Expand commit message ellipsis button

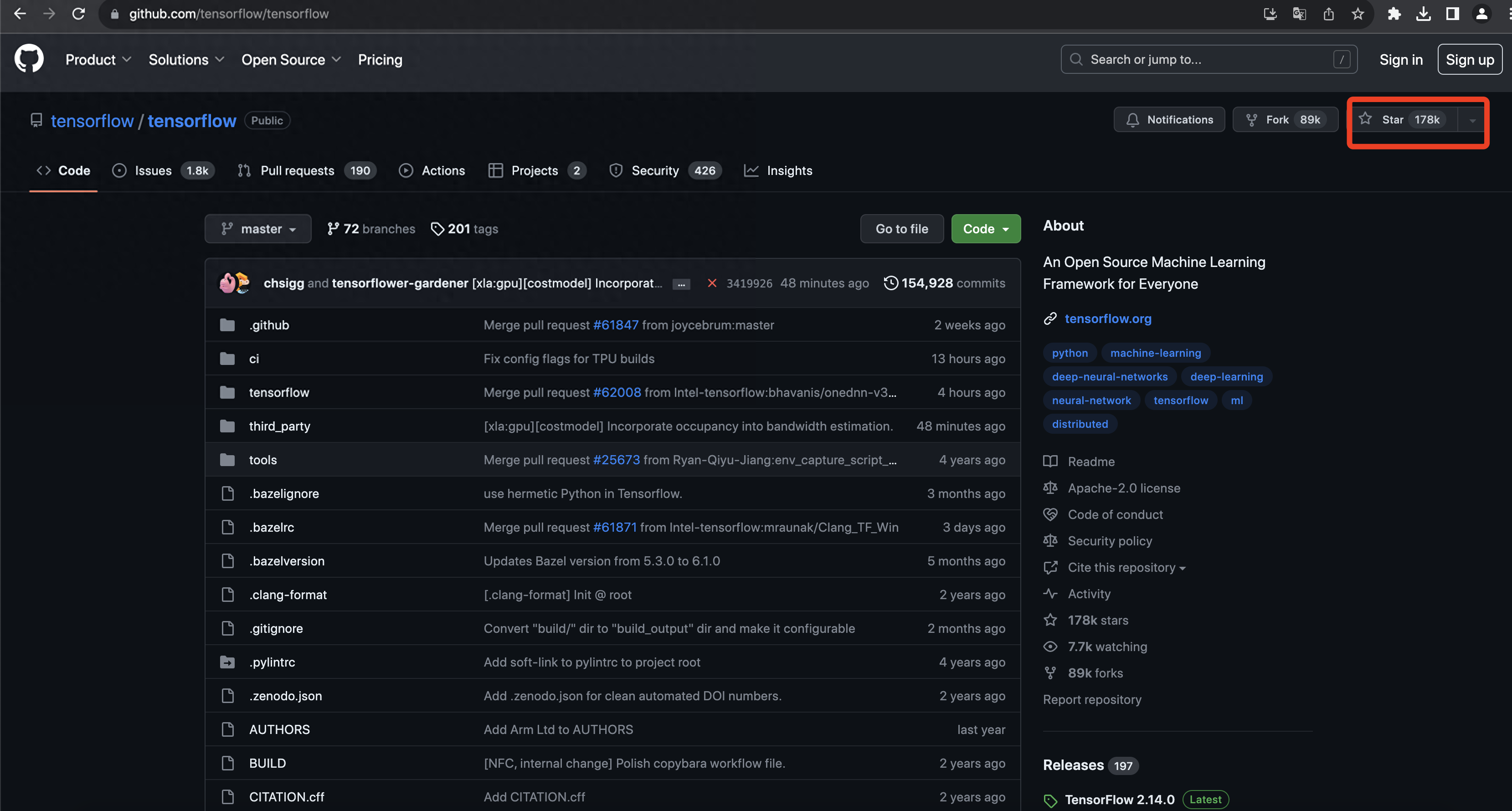(681, 284)
